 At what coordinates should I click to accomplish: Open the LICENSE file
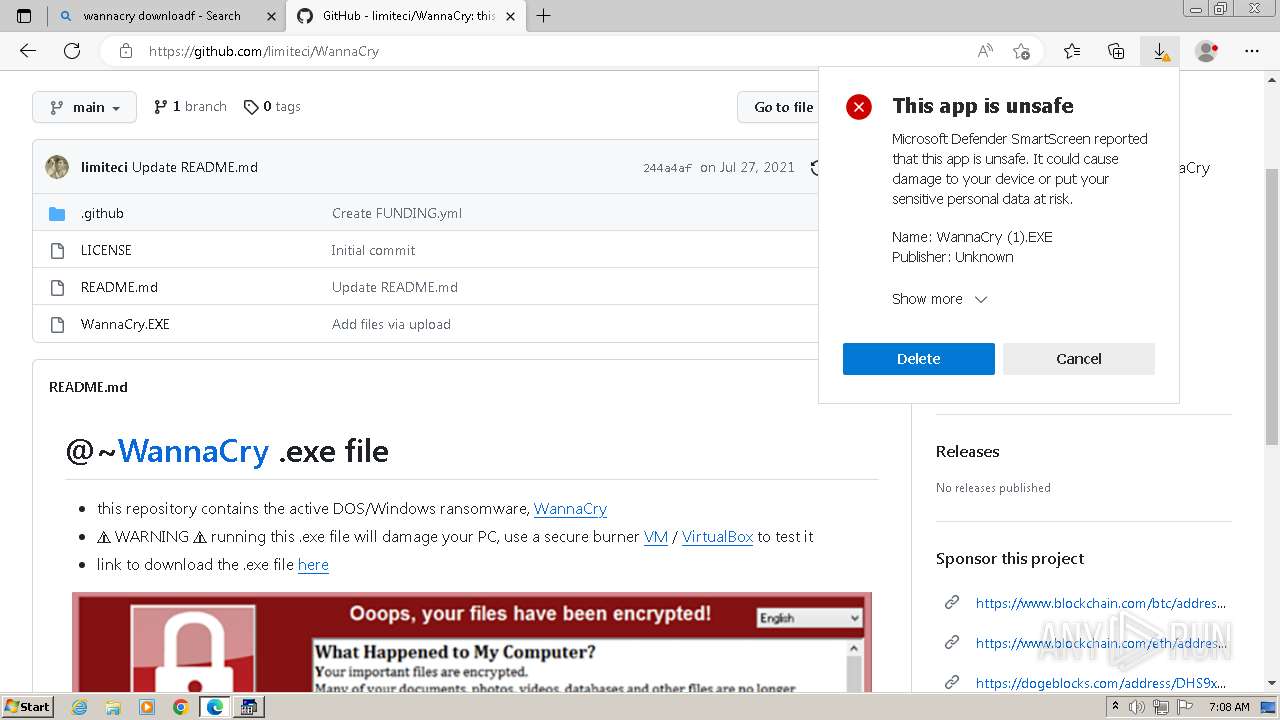(106, 250)
